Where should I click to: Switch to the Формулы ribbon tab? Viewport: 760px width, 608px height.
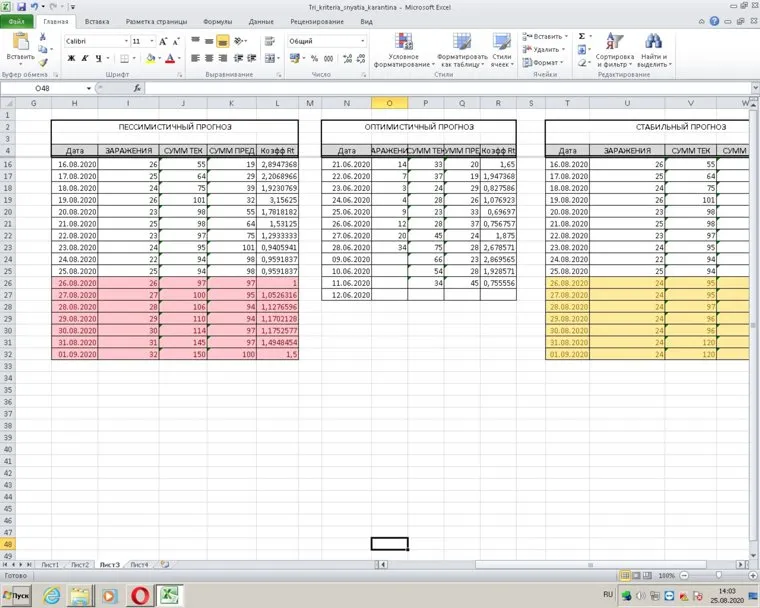tap(217, 20)
